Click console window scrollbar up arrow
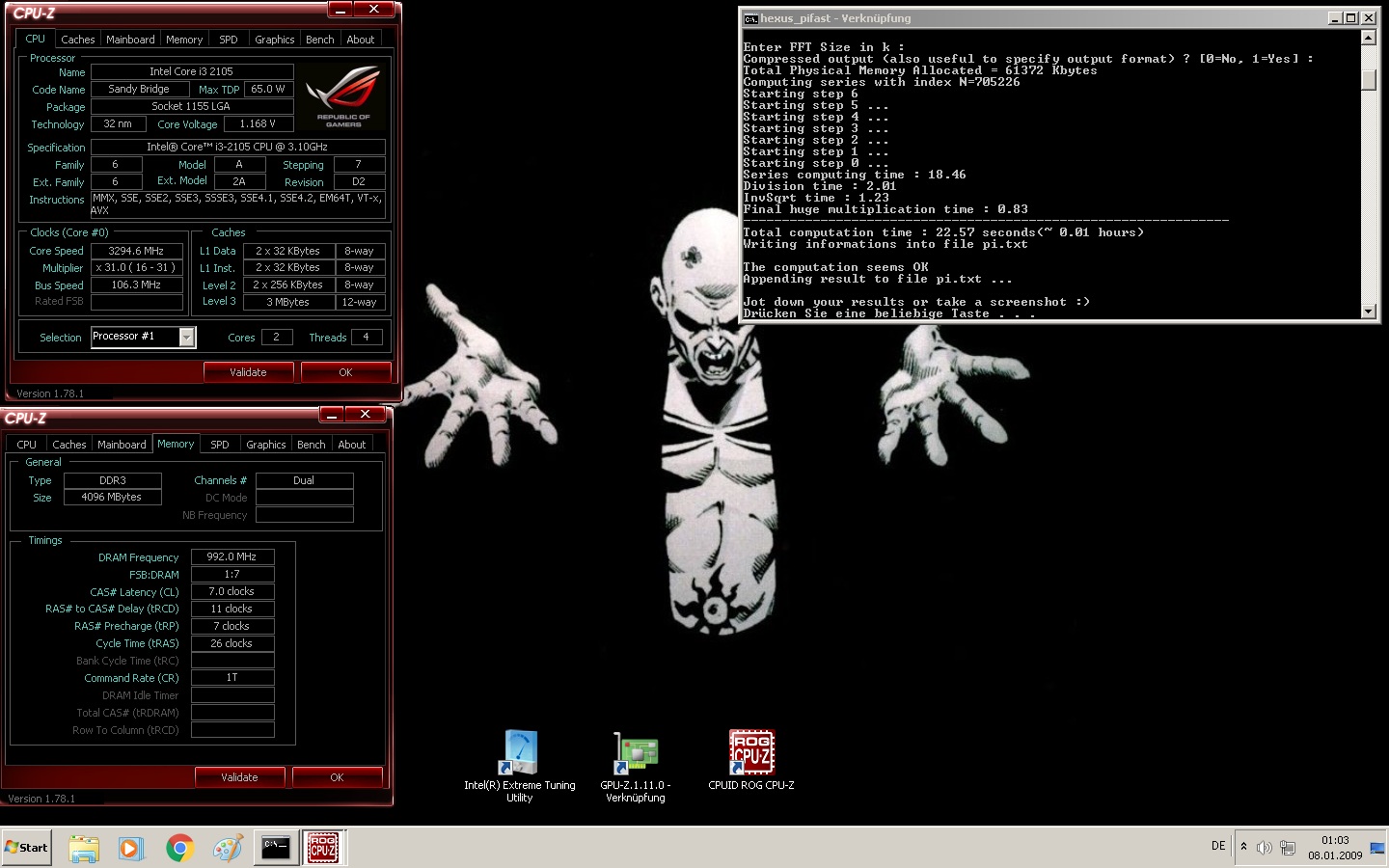The width and height of the screenshot is (1389, 868). (1368, 38)
